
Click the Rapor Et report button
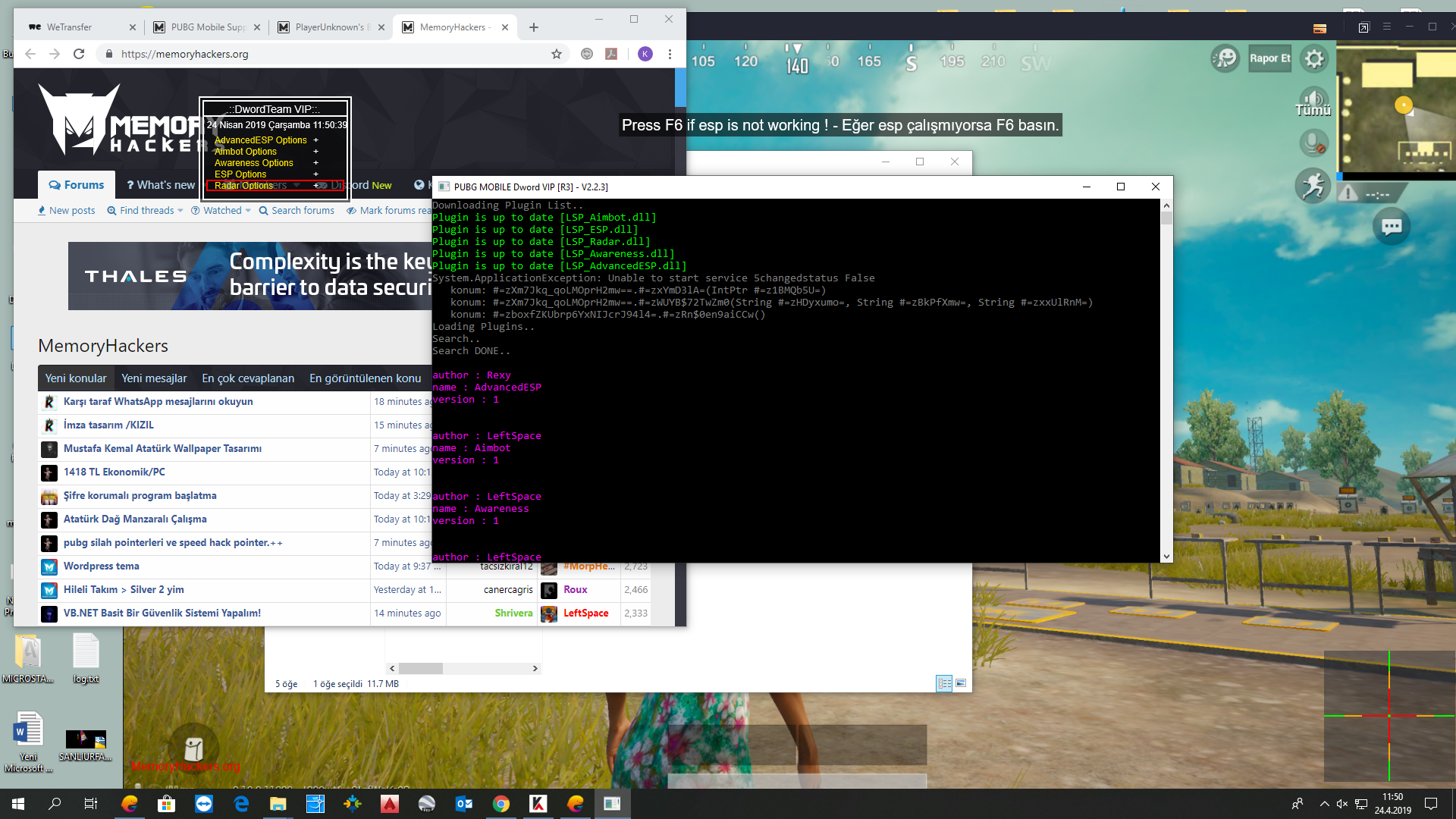point(1269,58)
